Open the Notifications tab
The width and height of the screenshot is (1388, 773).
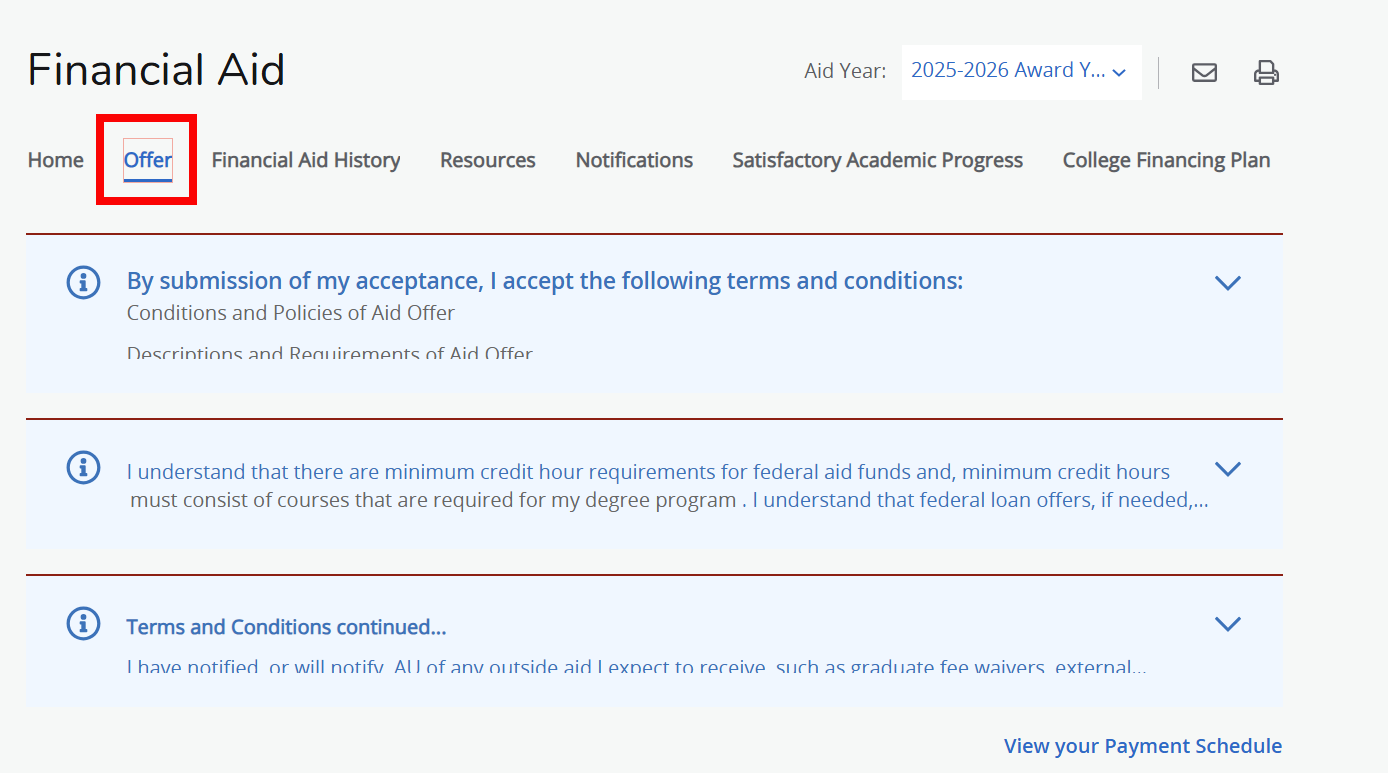[633, 160]
